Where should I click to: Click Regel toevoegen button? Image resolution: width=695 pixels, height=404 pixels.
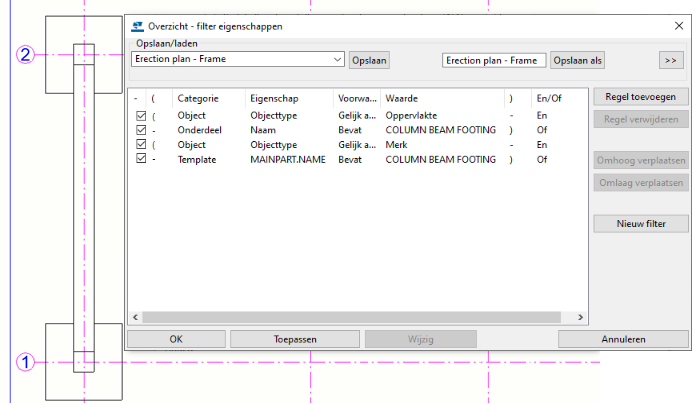point(640,97)
